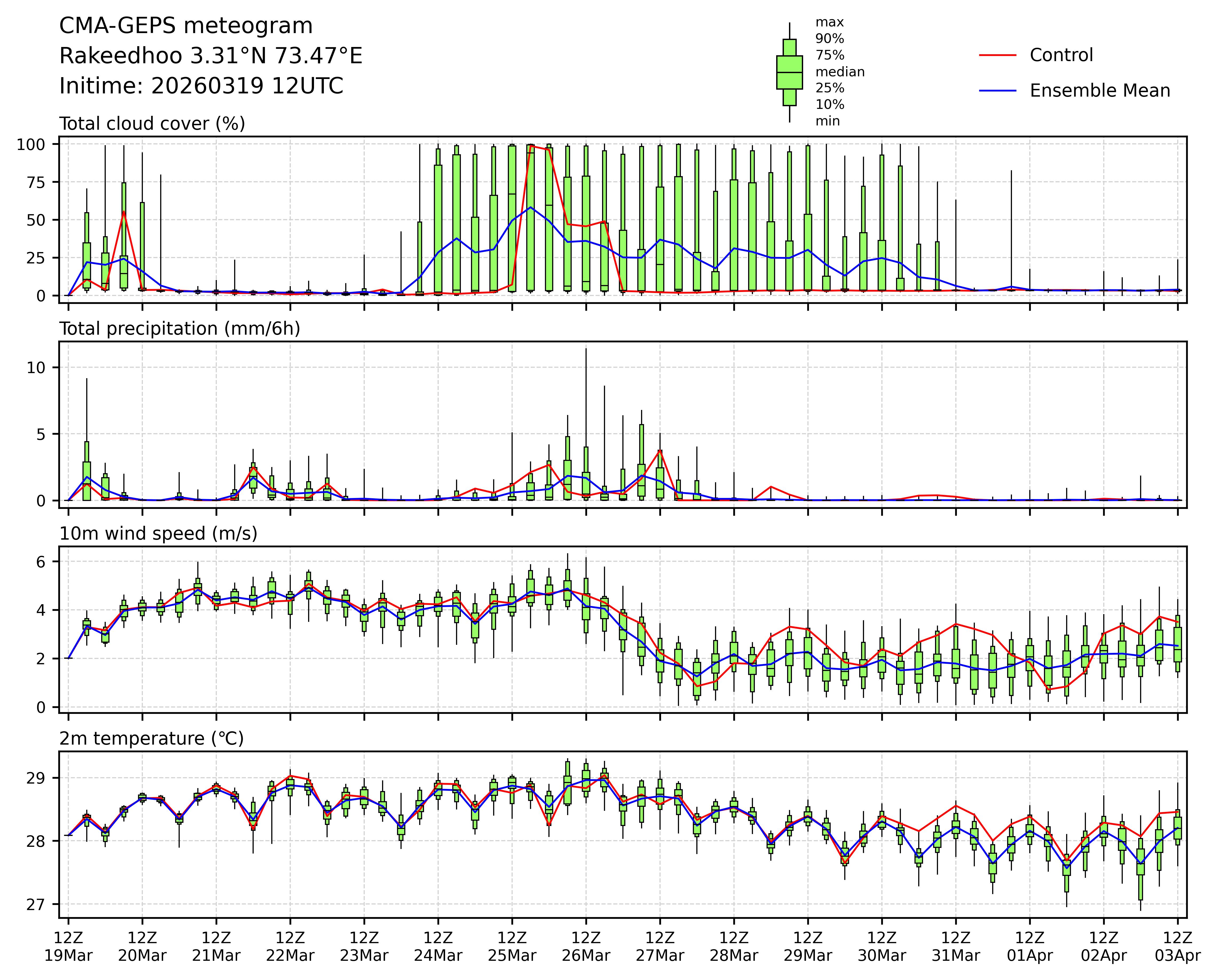Click the '10' tick on precipitation axis

[36, 367]
